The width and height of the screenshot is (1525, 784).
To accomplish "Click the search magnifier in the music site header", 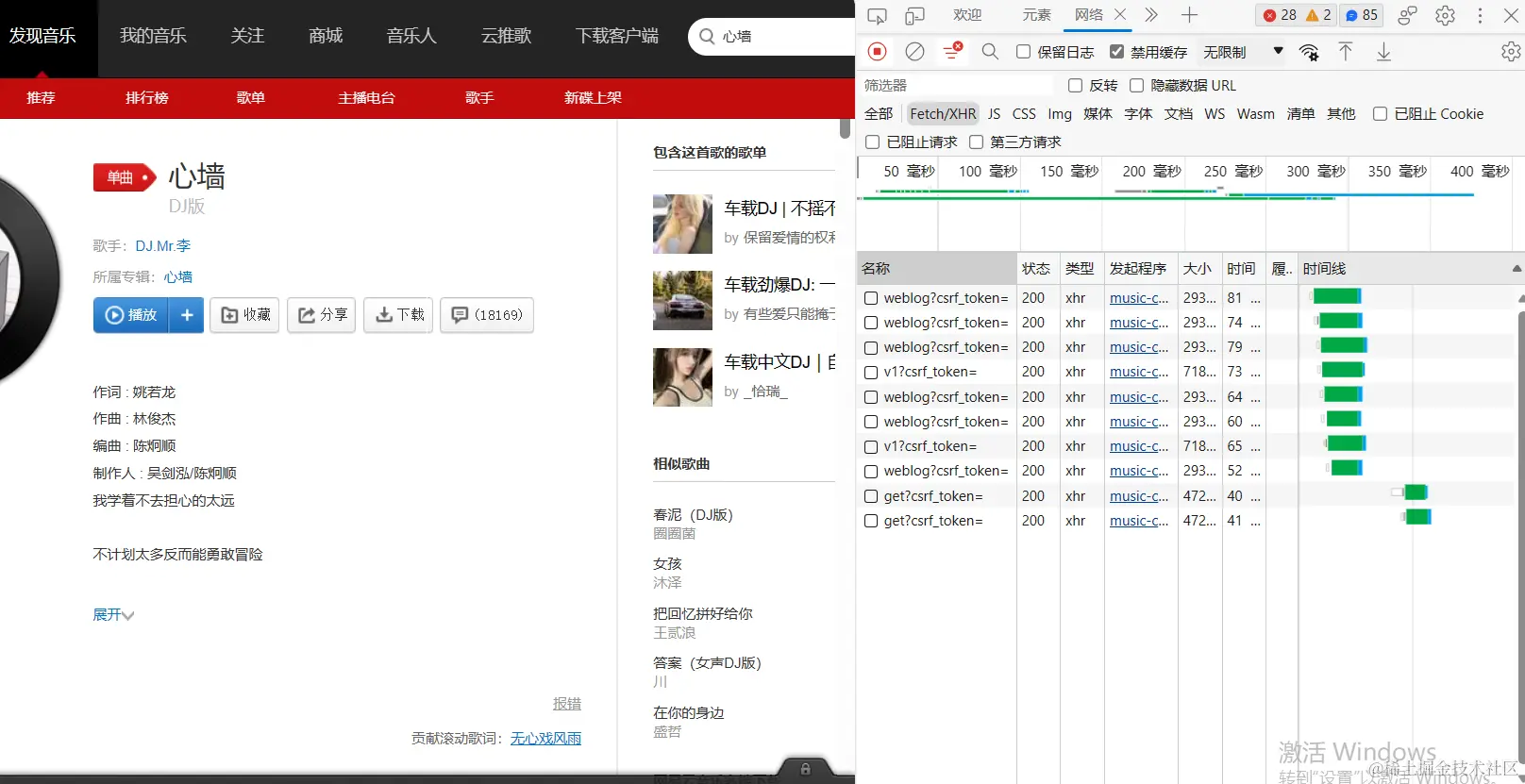I will click(x=707, y=37).
